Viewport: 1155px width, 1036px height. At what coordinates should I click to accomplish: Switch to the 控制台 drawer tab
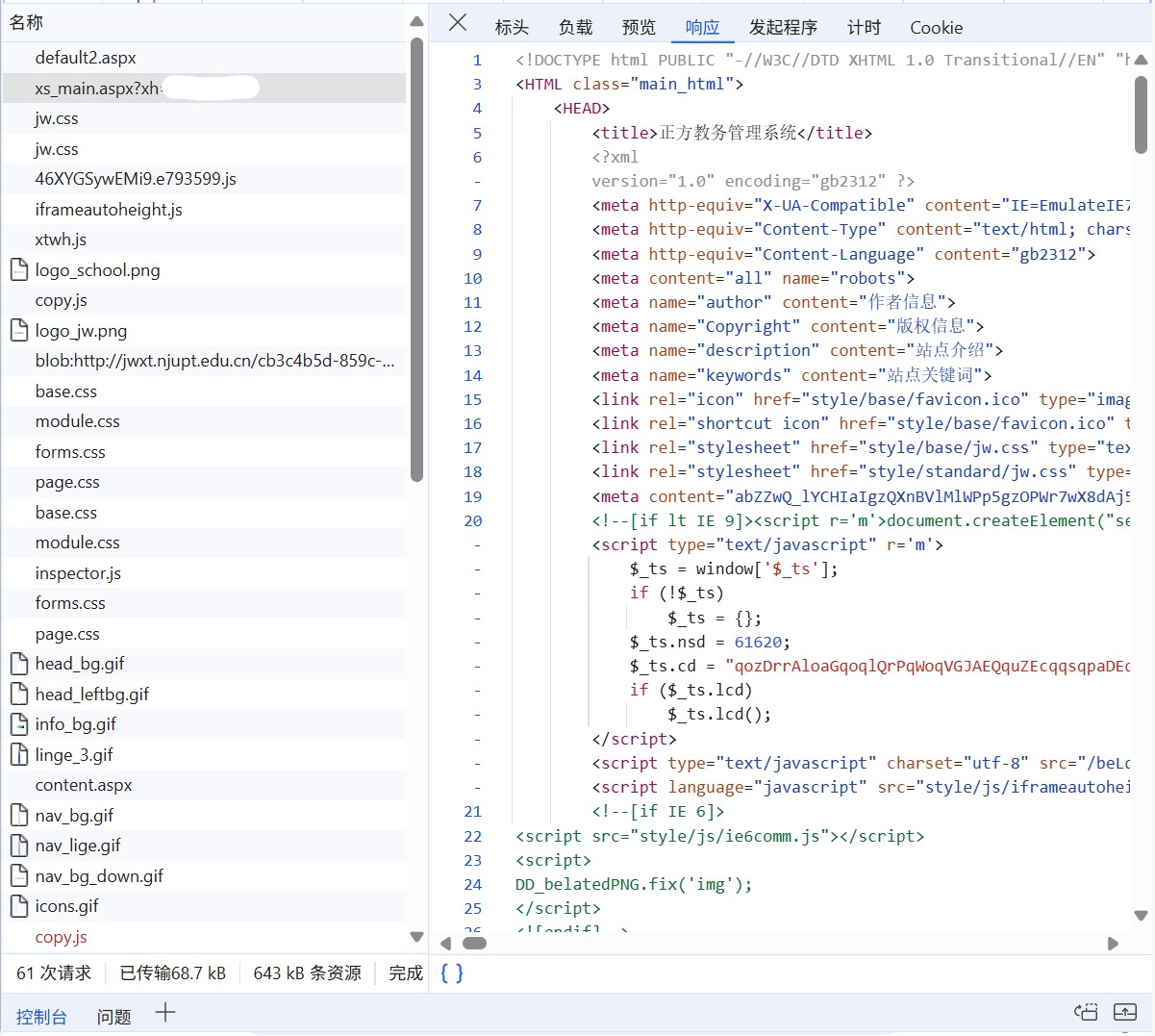coord(42,1016)
